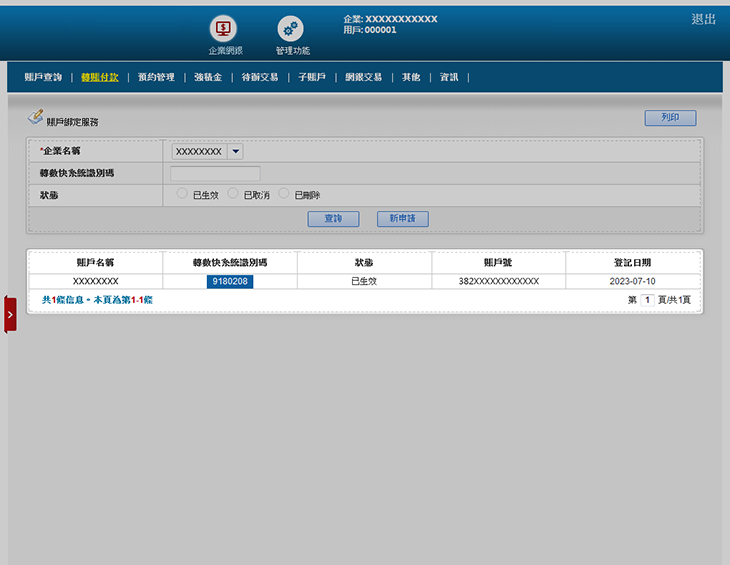The width and height of the screenshot is (730, 565).
Task: Click the 列印 print button
Action: point(670,118)
